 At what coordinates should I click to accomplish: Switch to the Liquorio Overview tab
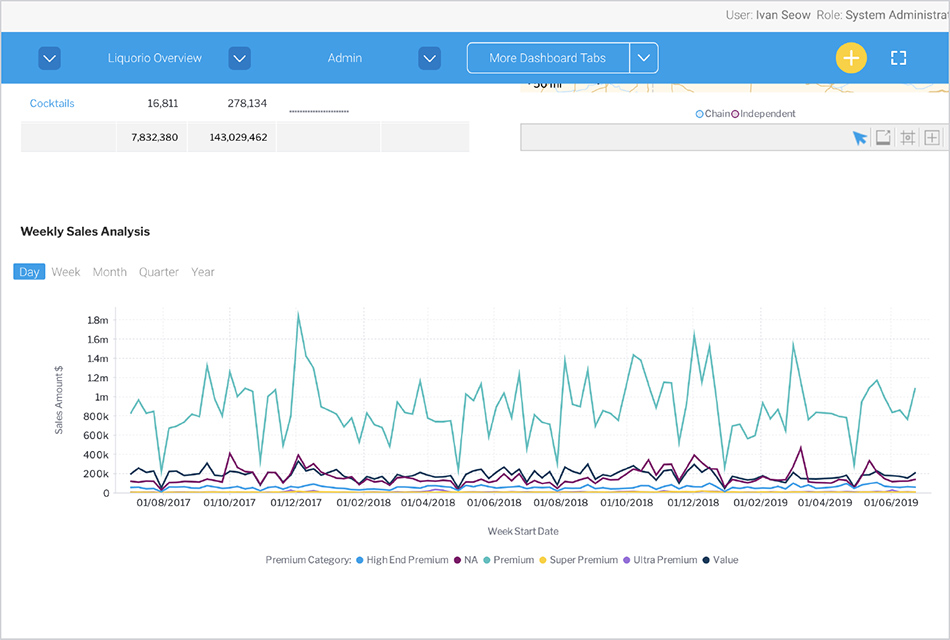[155, 58]
